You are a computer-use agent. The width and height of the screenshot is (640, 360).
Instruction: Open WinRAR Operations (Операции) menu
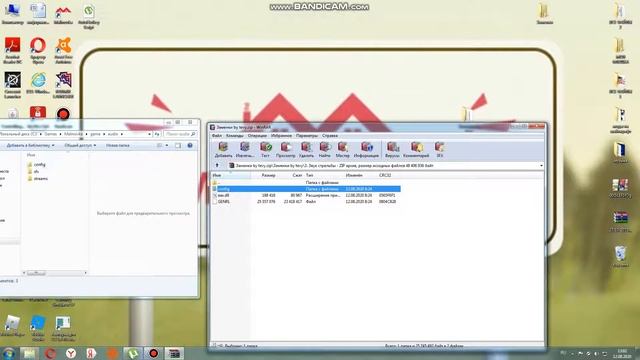coord(257,136)
